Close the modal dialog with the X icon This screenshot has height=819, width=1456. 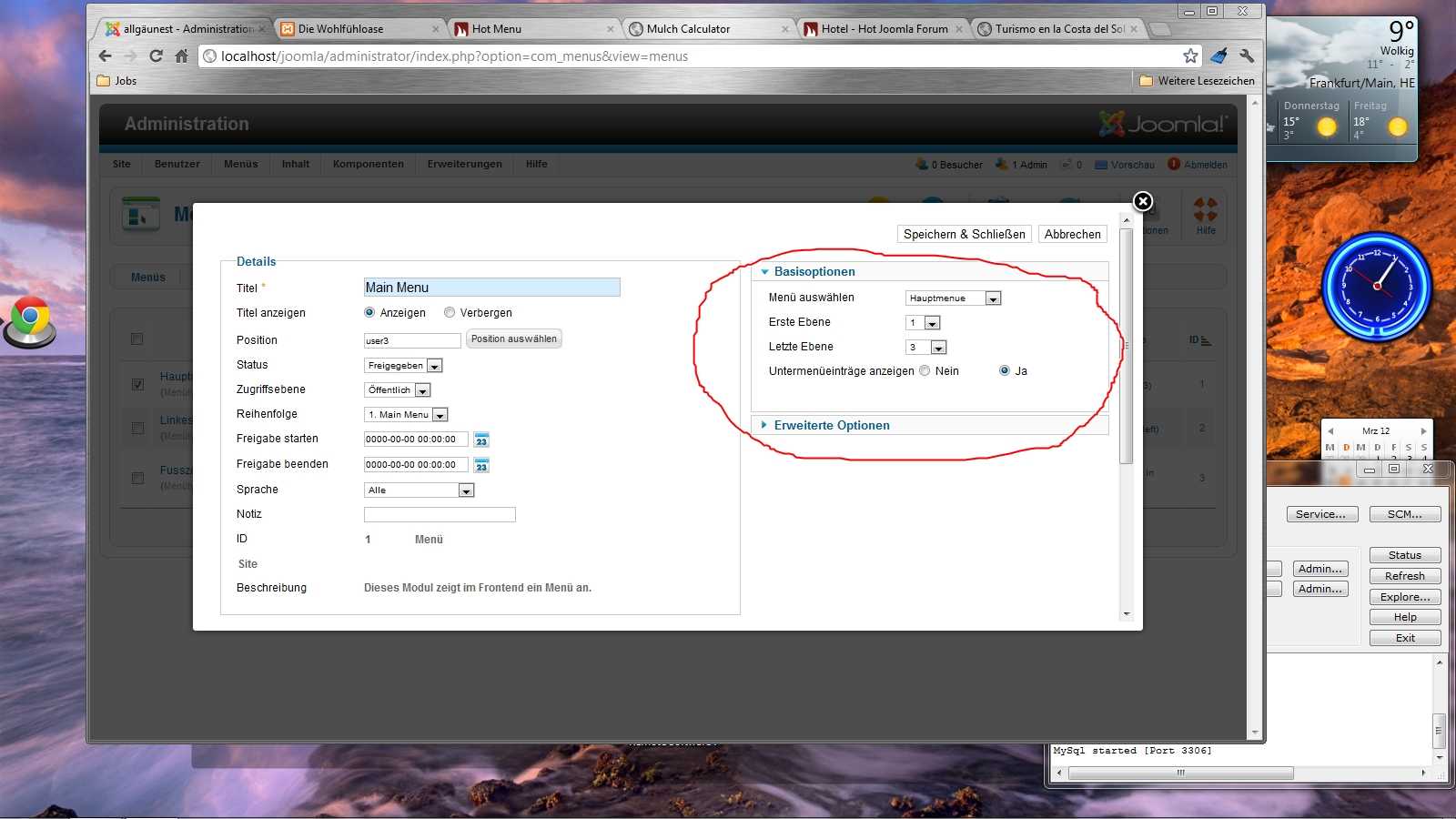point(1143,201)
